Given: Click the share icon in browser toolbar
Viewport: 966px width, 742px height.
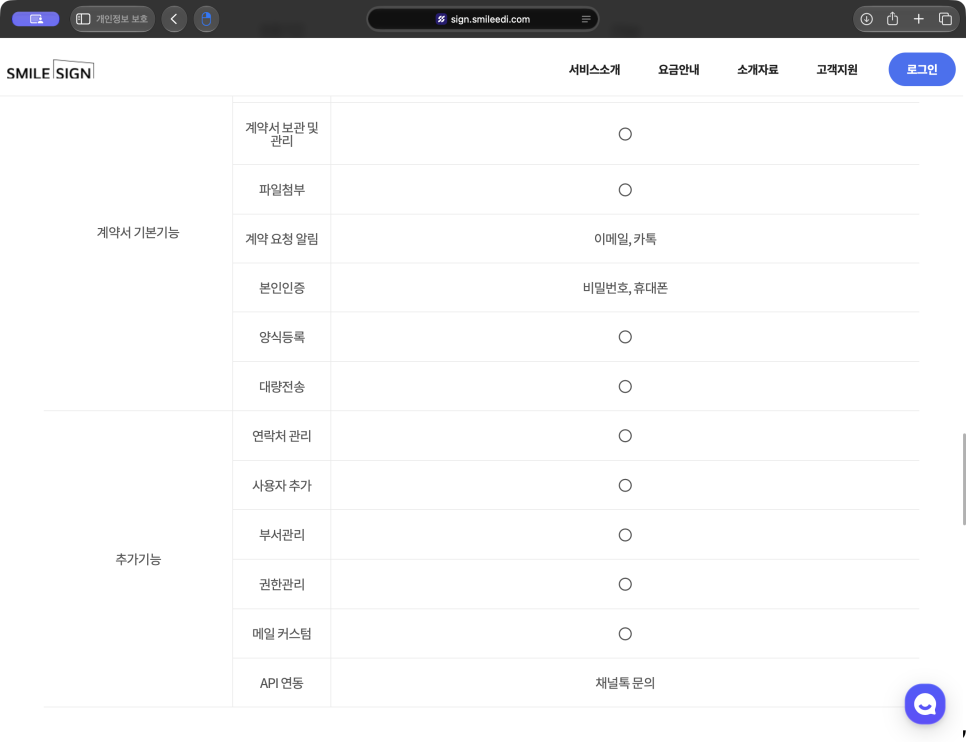Looking at the screenshot, I should click(892, 19).
